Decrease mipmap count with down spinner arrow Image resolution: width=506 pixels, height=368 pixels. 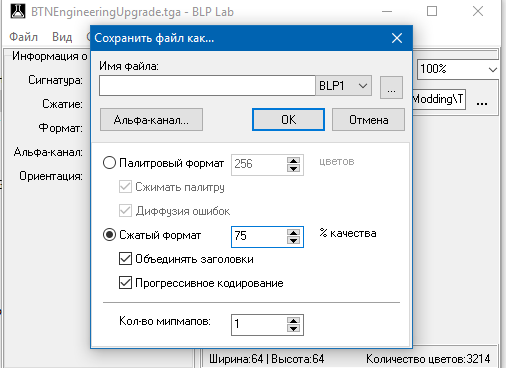point(293,329)
